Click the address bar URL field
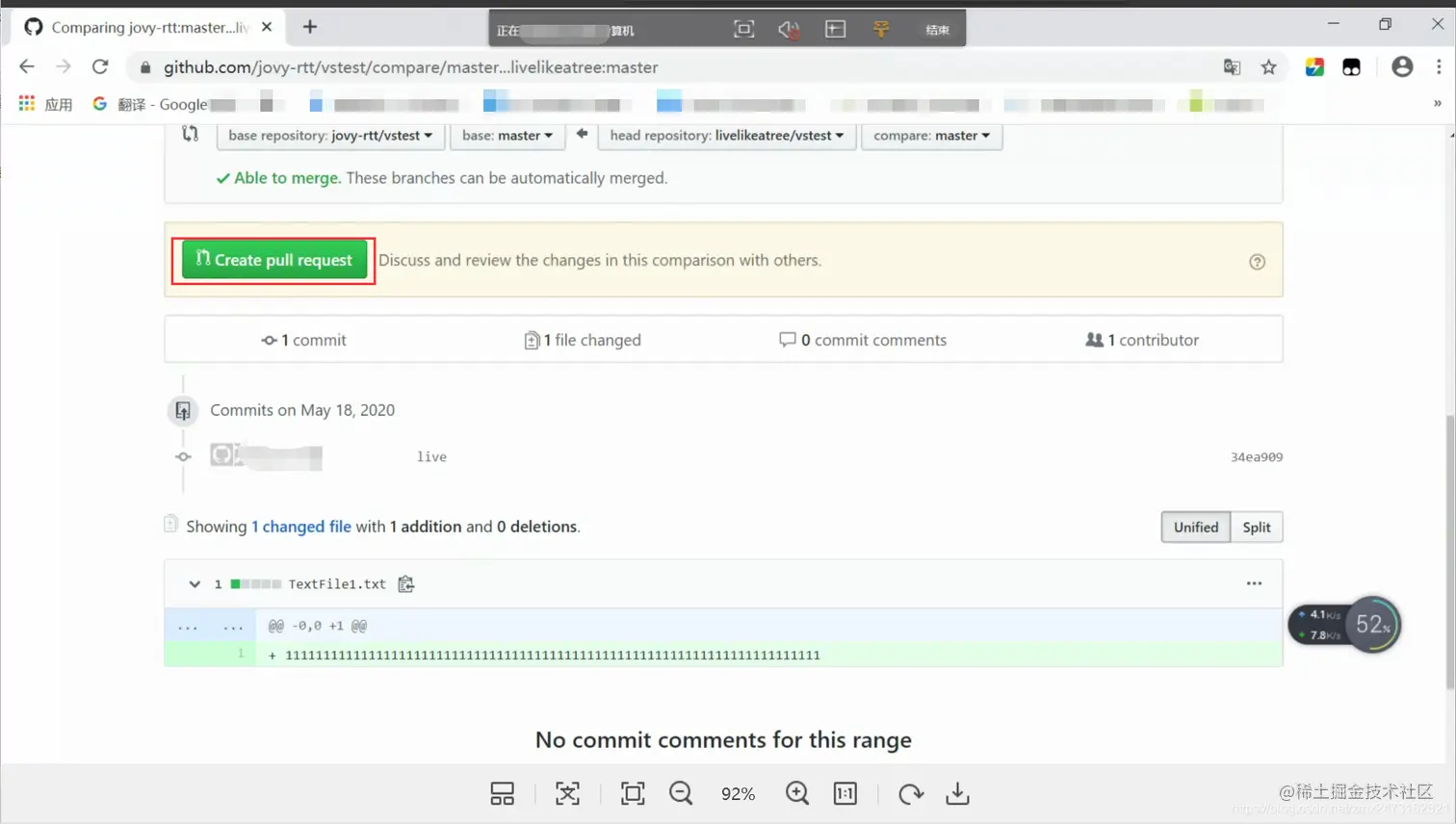The height and width of the screenshot is (824, 1456). 674,67
